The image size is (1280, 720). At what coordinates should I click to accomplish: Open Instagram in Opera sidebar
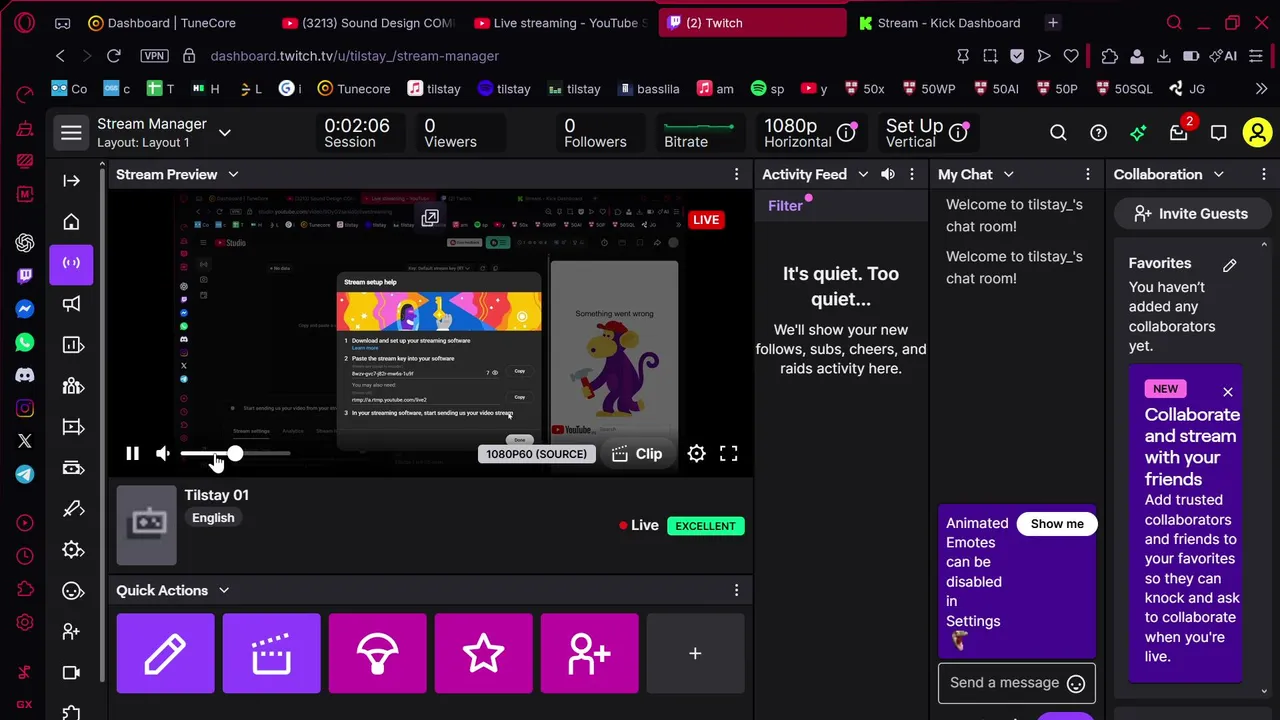pyautogui.click(x=25, y=408)
